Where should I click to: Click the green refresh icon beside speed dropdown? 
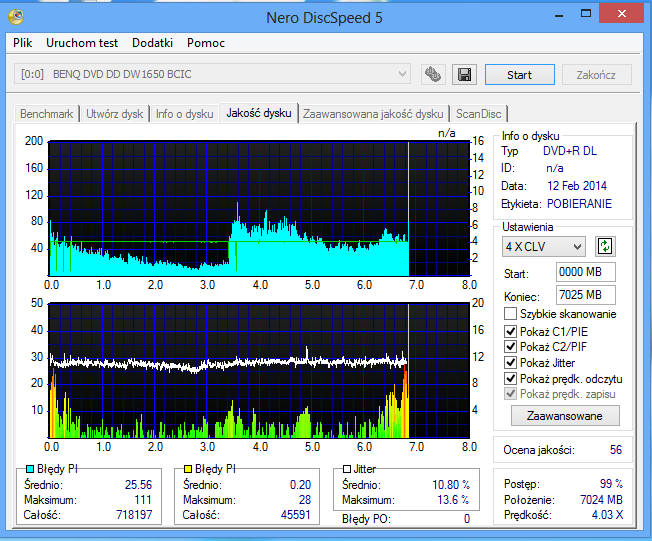click(x=605, y=247)
